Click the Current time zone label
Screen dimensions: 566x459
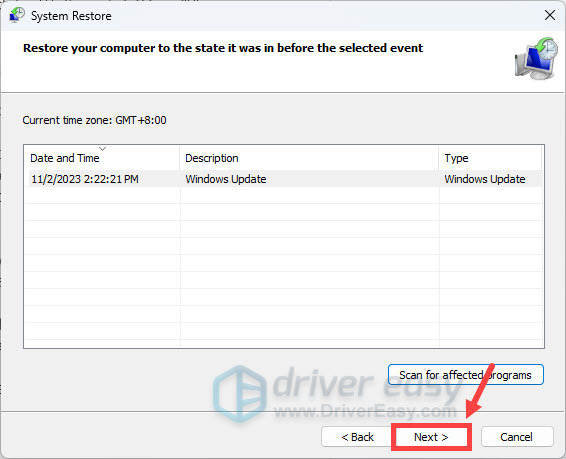tap(95, 120)
